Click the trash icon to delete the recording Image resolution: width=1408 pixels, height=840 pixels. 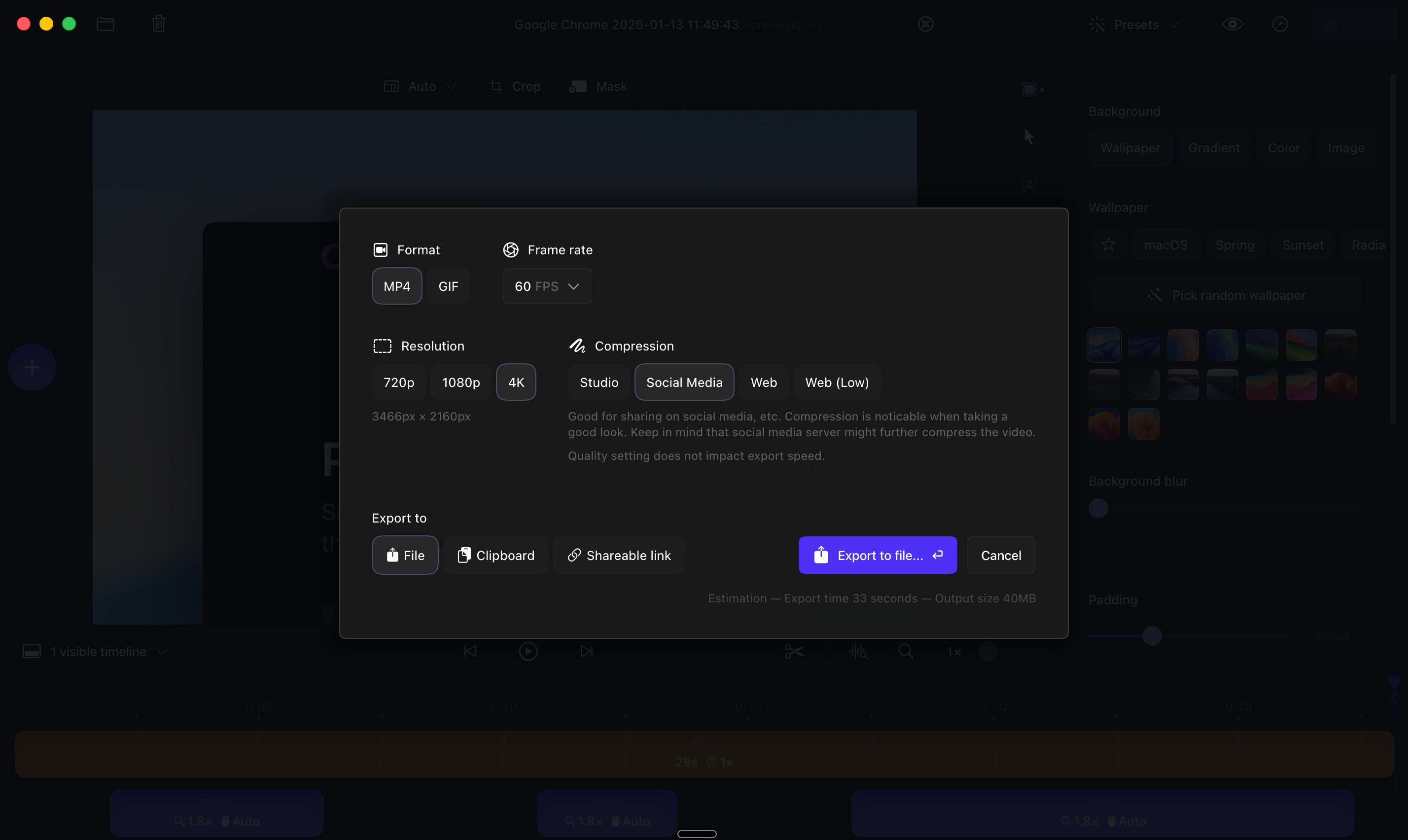[158, 24]
